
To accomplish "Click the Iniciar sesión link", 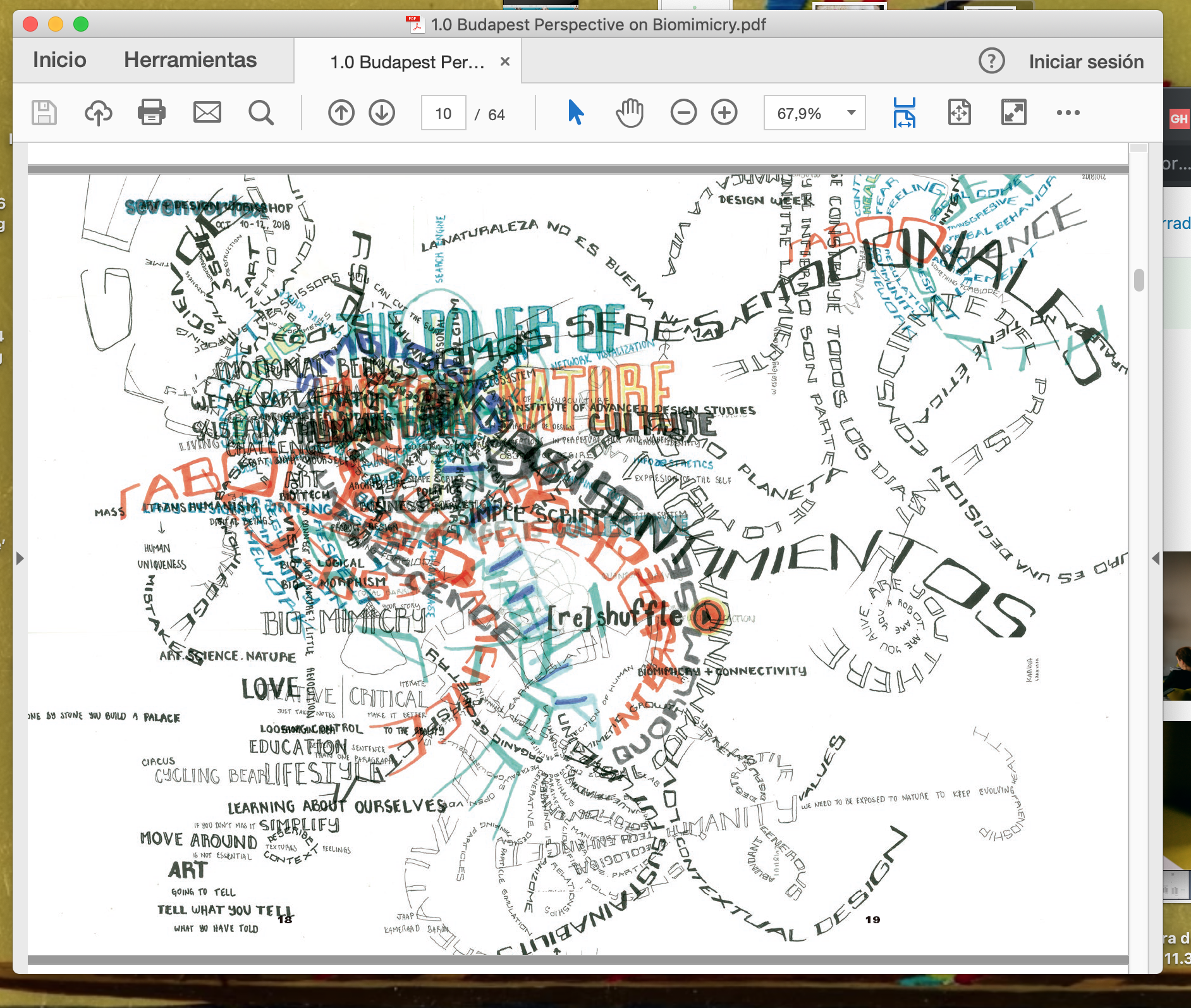I will 1086,62.
